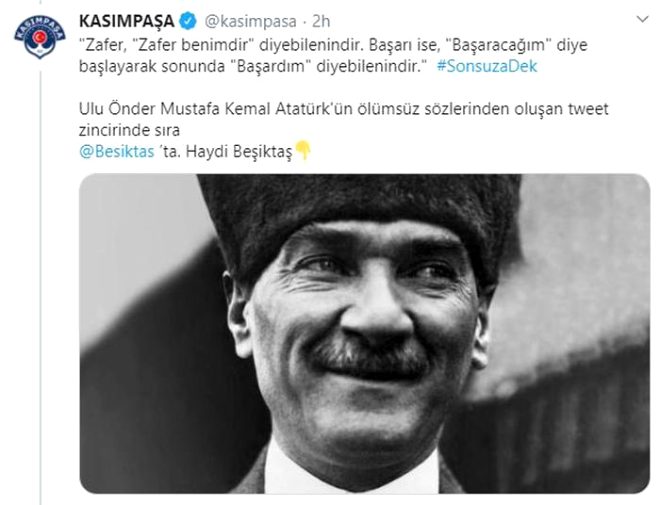Open the 2h tweet timestamp
The image size is (660, 505).
coord(321,21)
